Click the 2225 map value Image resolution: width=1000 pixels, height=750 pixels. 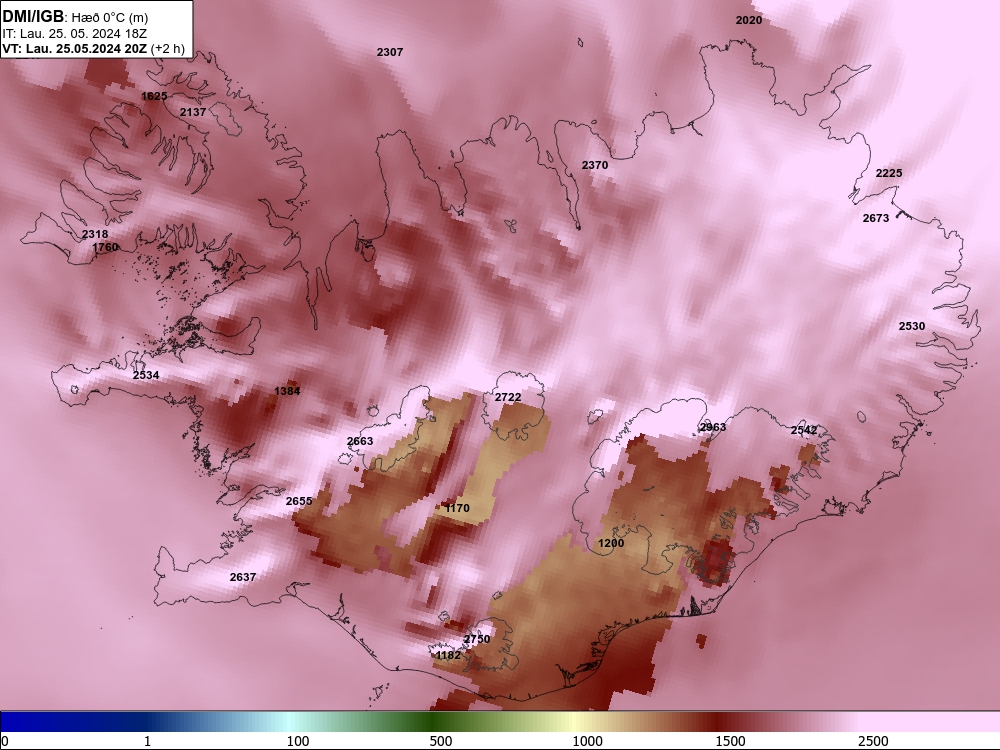click(x=888, y=173)
